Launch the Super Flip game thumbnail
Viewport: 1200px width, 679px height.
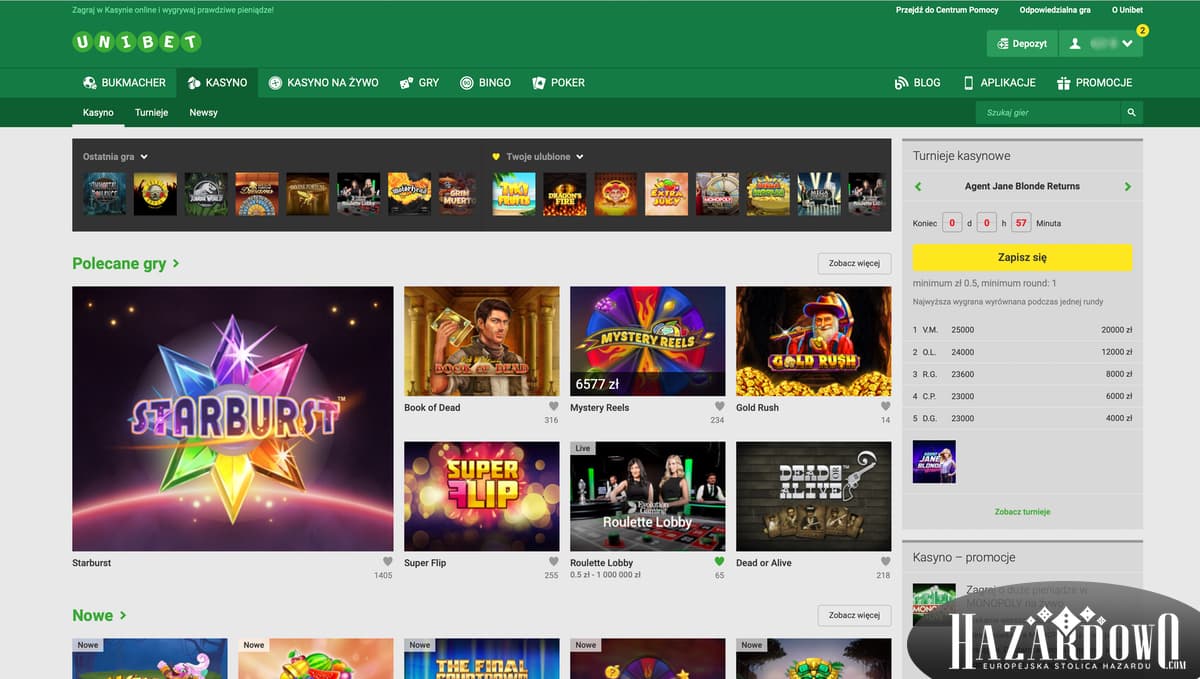tap(481, 496)
